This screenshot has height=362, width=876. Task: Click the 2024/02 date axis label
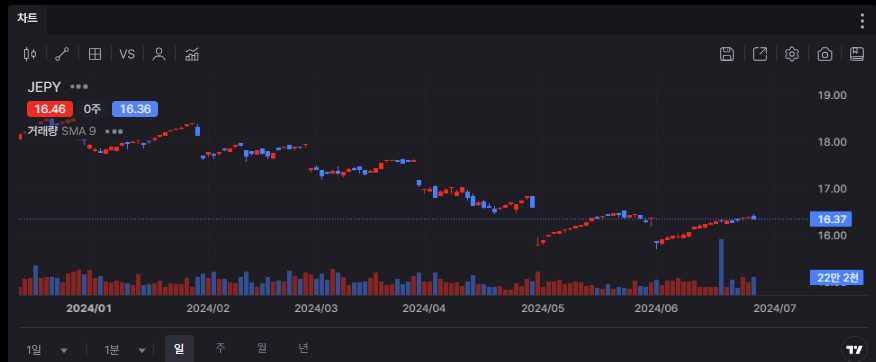(208, 308)
